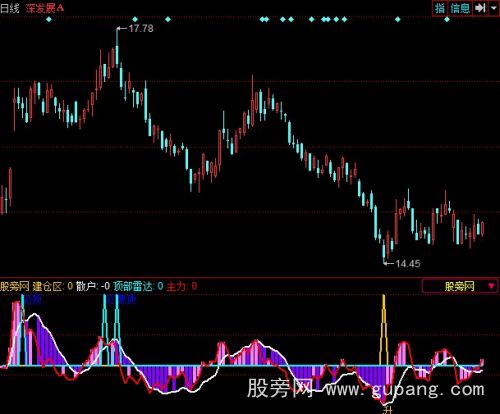Viewport: 500px width, 414px height.
Task: Click the tall yellow 建仓区 signal spike
Action: 384,330
